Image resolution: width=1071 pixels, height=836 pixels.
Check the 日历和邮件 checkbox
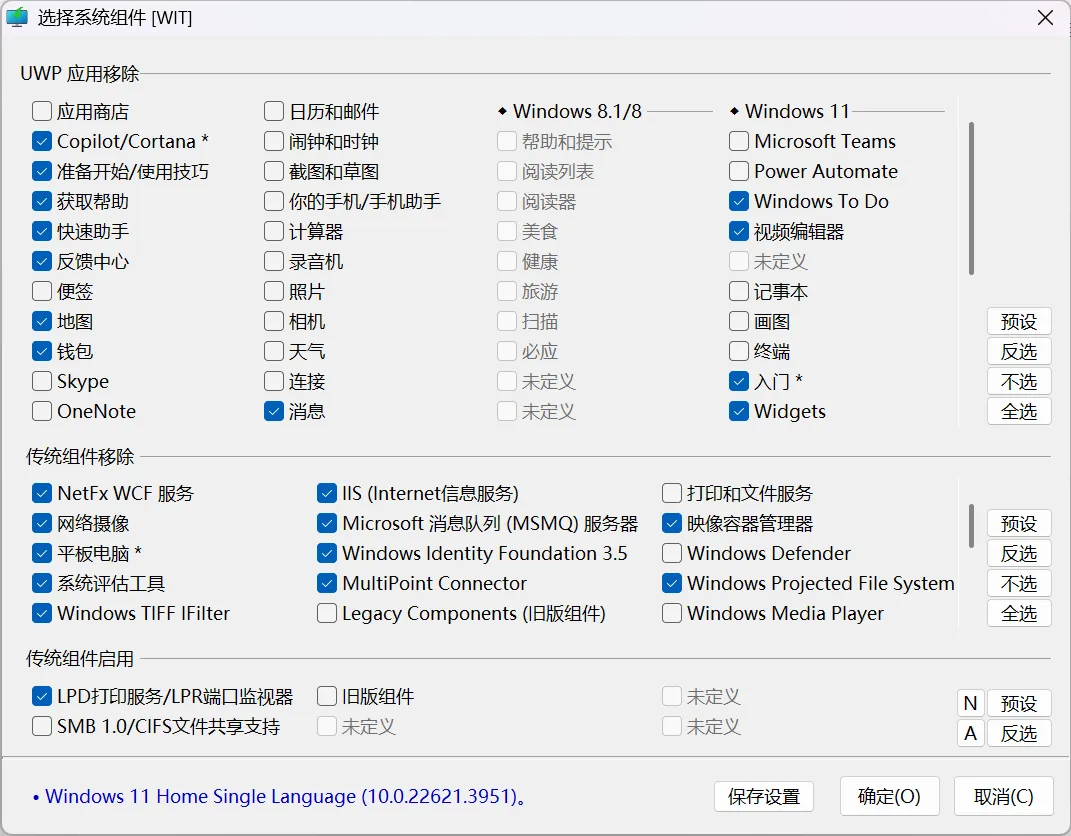tap(274, 111)
